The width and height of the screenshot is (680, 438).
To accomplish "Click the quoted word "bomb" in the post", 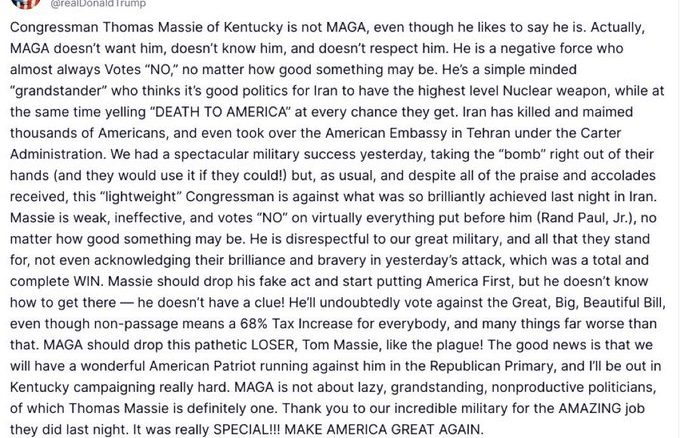I will (523, 154).
